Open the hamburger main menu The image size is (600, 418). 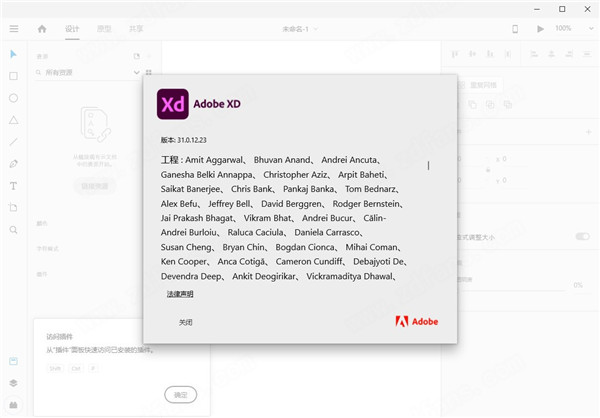tap(14, 29)
